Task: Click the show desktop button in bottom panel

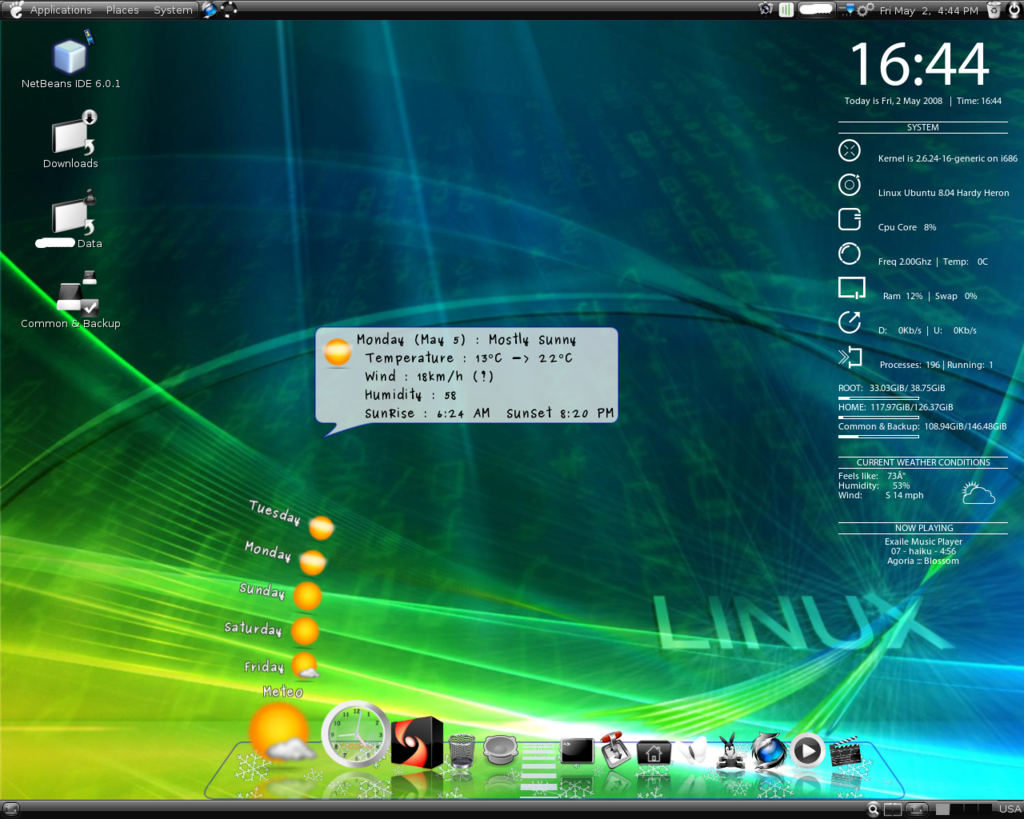Action: pos(10,810)
